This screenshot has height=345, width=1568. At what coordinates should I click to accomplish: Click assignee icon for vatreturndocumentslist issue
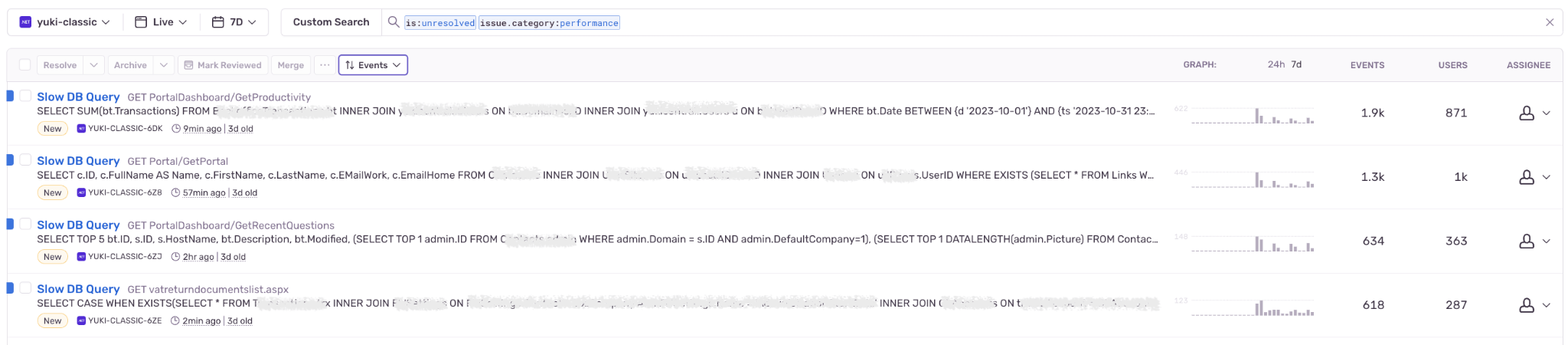(1526, 305)
